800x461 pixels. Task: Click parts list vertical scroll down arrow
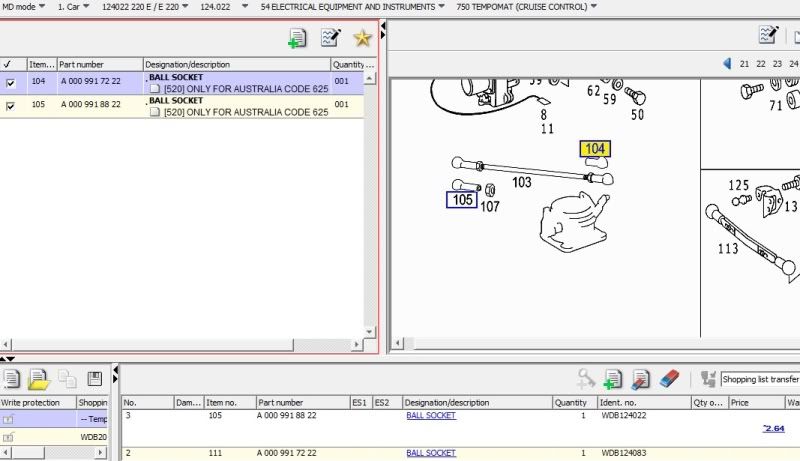click(x=369, y=331)
